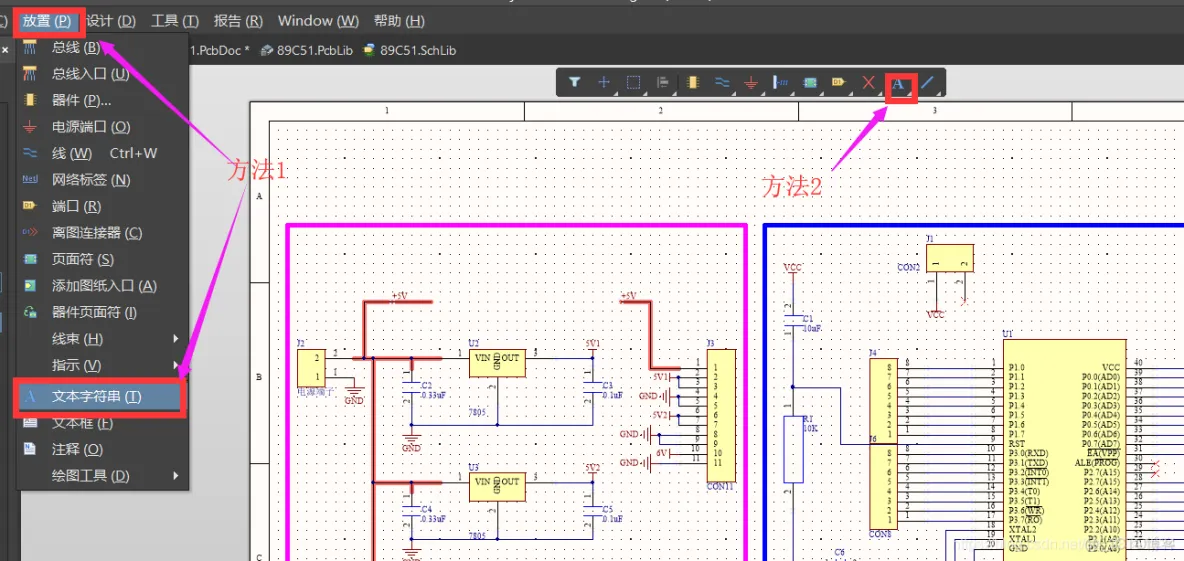Image resolution: width=1184 pixels, height=561 pixels.
Task: Open the 放置 (P) menu
Action: point(47,20)
